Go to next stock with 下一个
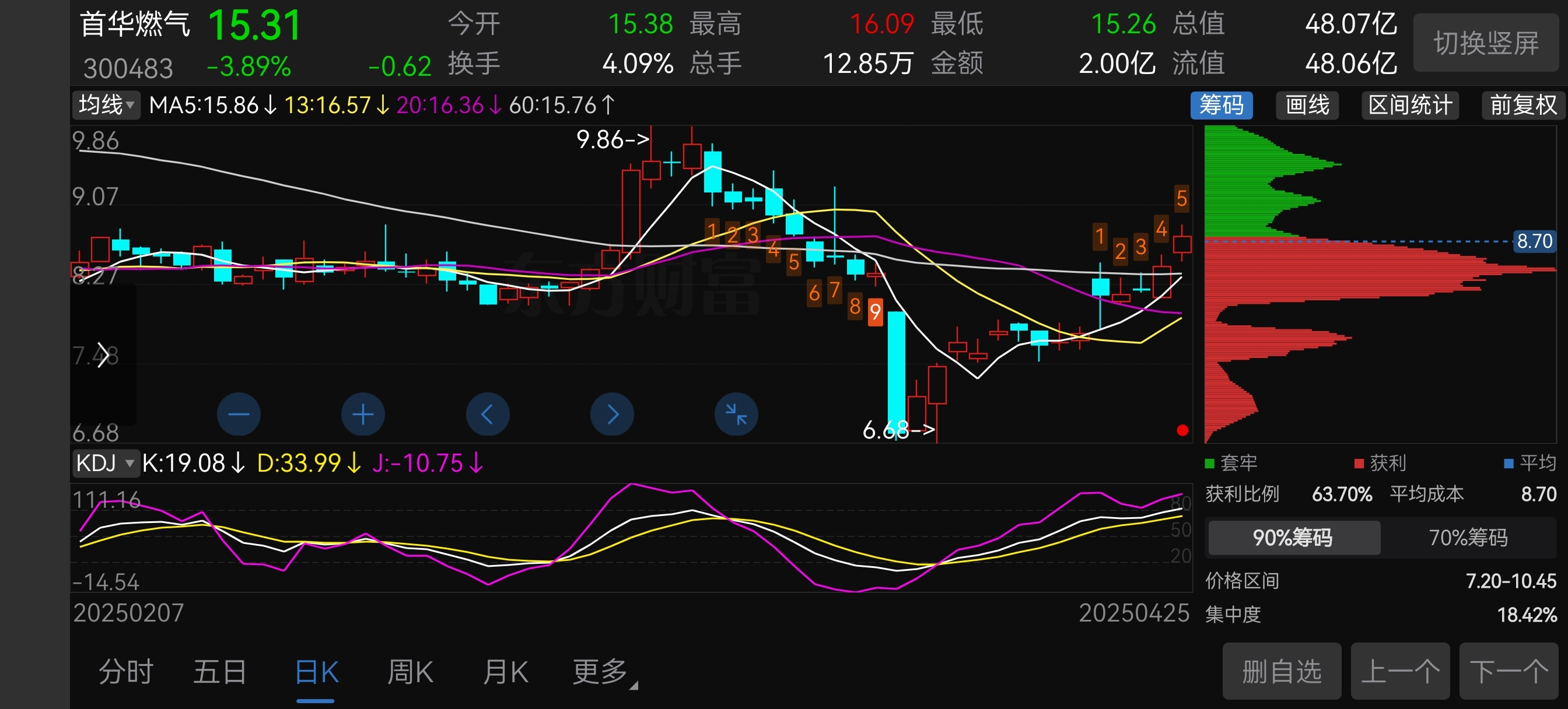1568x709 pixels. coord(1508,671)
